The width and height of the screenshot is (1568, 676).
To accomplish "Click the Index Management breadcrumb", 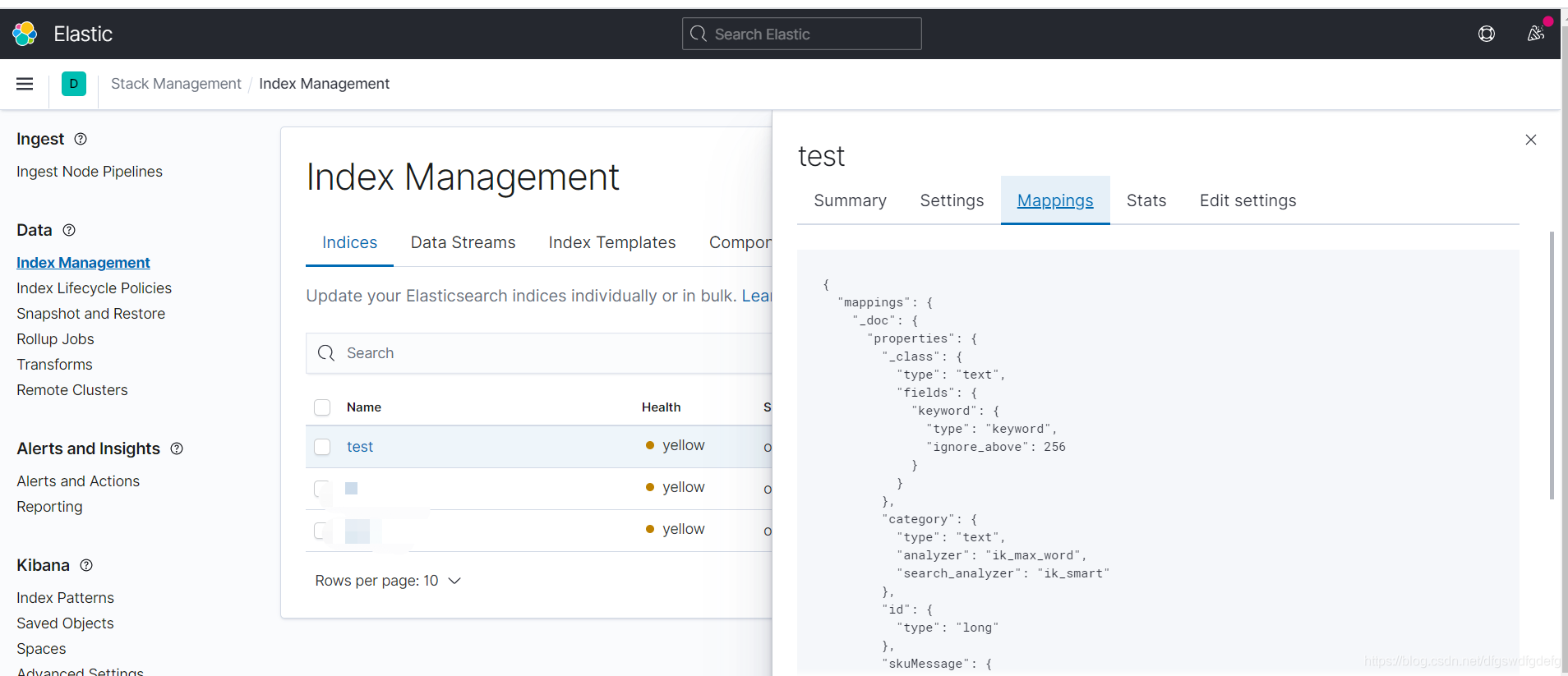I will 324,84.
